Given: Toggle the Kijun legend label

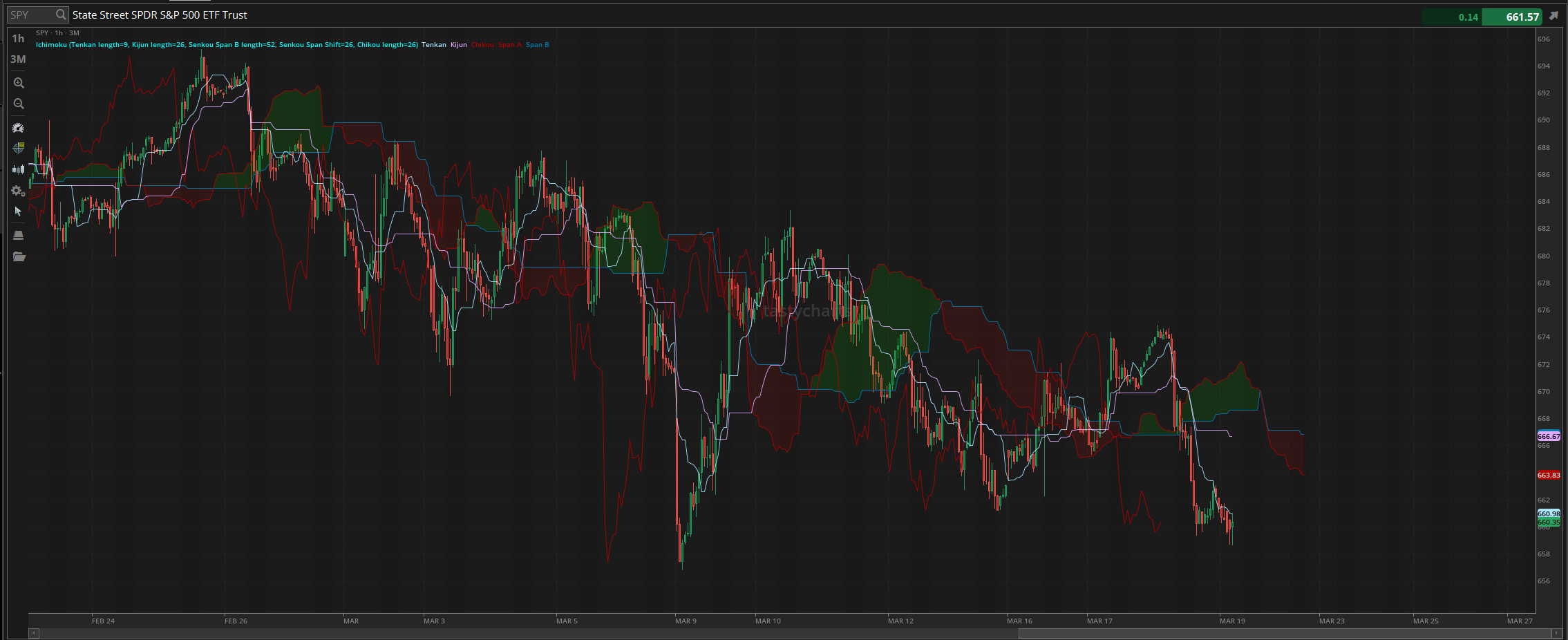Looking at the screenshot, I should tap(459, 45).
